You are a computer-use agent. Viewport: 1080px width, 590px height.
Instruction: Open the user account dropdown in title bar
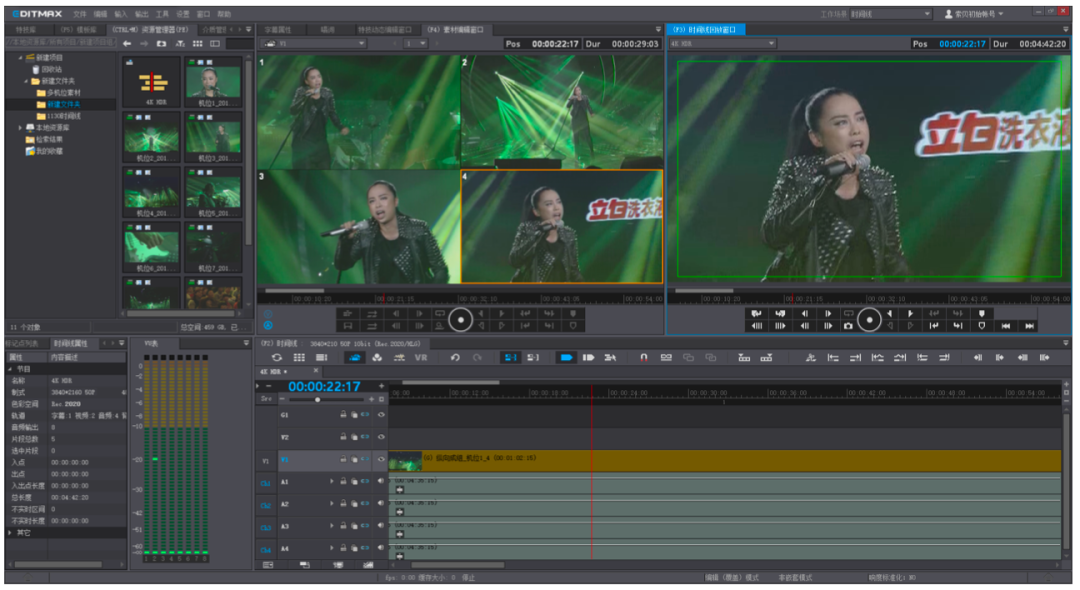point(974,14)
